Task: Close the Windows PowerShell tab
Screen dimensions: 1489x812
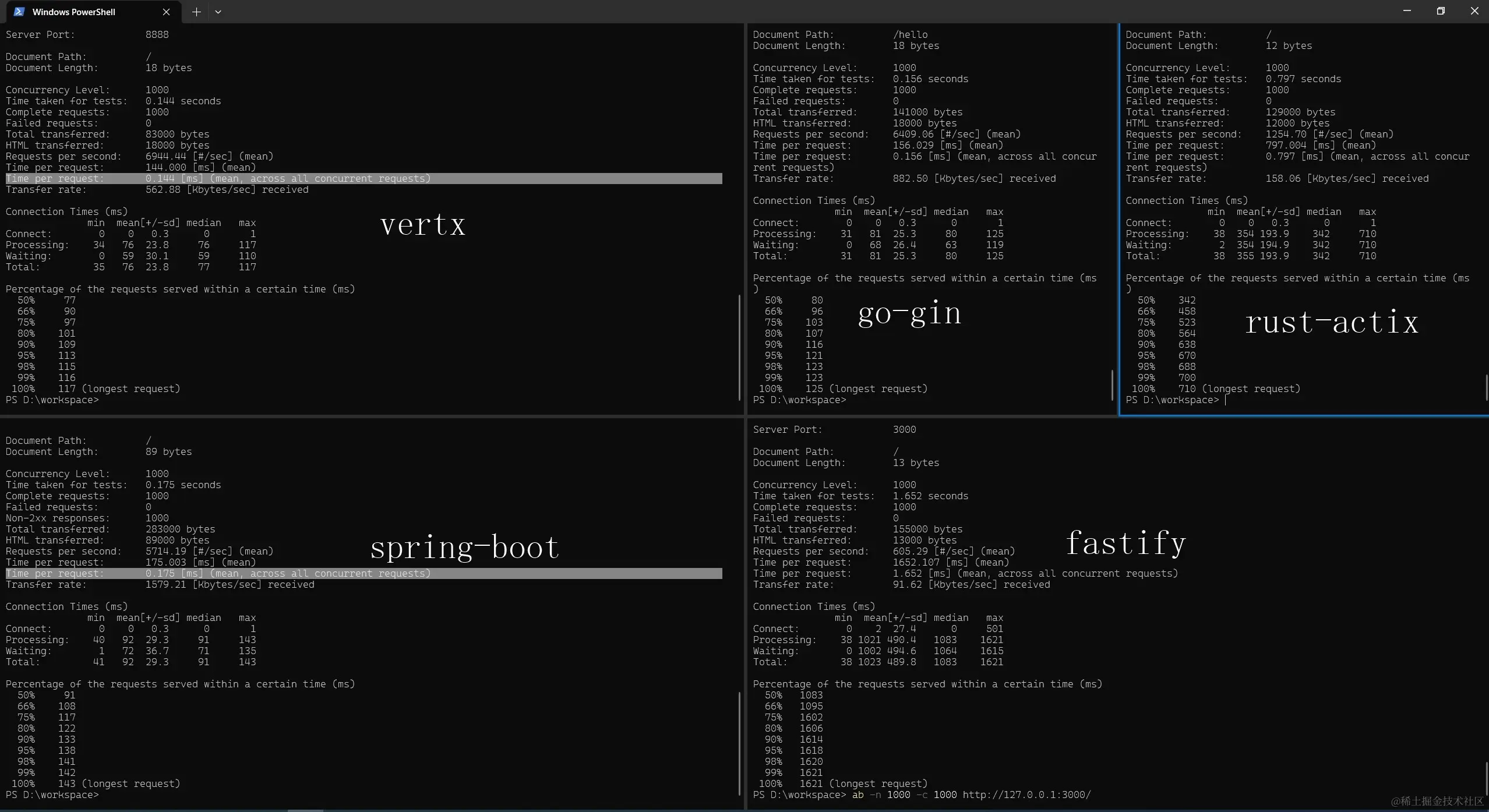Action: (166, 12)
